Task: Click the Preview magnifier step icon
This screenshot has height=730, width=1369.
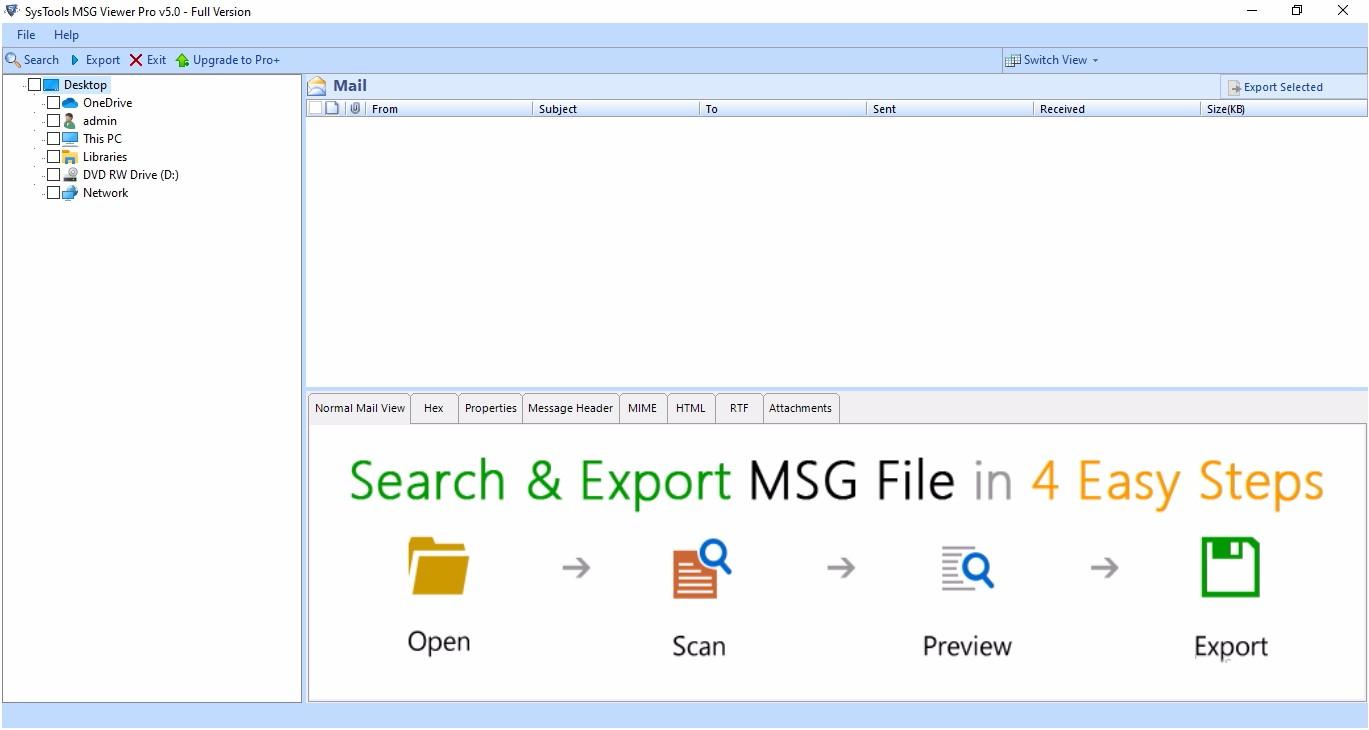Action: click(x=967, y=567)
